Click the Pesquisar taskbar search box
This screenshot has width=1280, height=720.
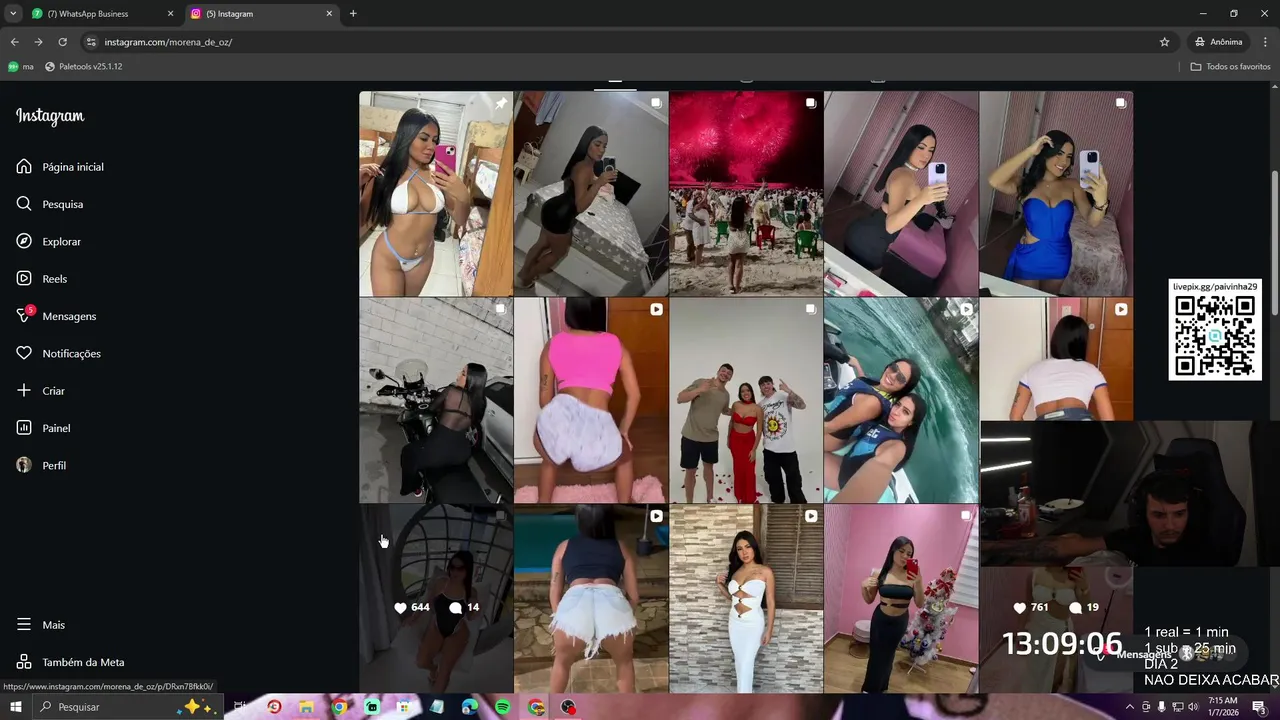click(x=128, y=707)
